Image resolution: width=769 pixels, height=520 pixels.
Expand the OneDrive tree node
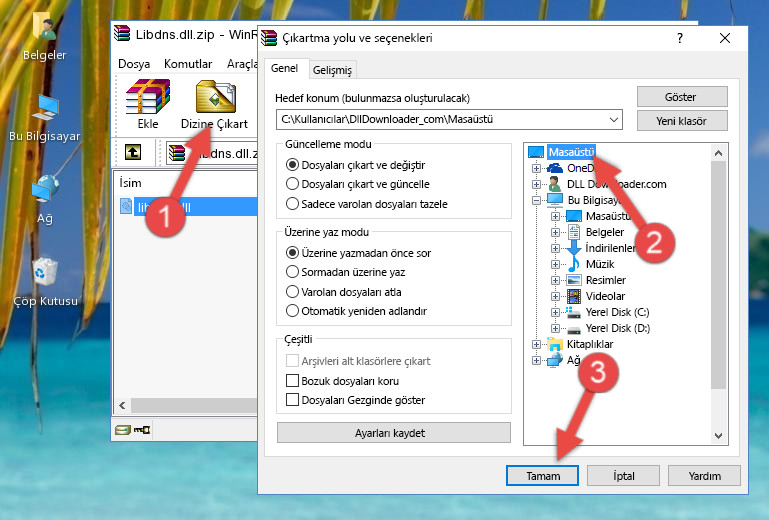pyautogui.click(x=536, y=168)
